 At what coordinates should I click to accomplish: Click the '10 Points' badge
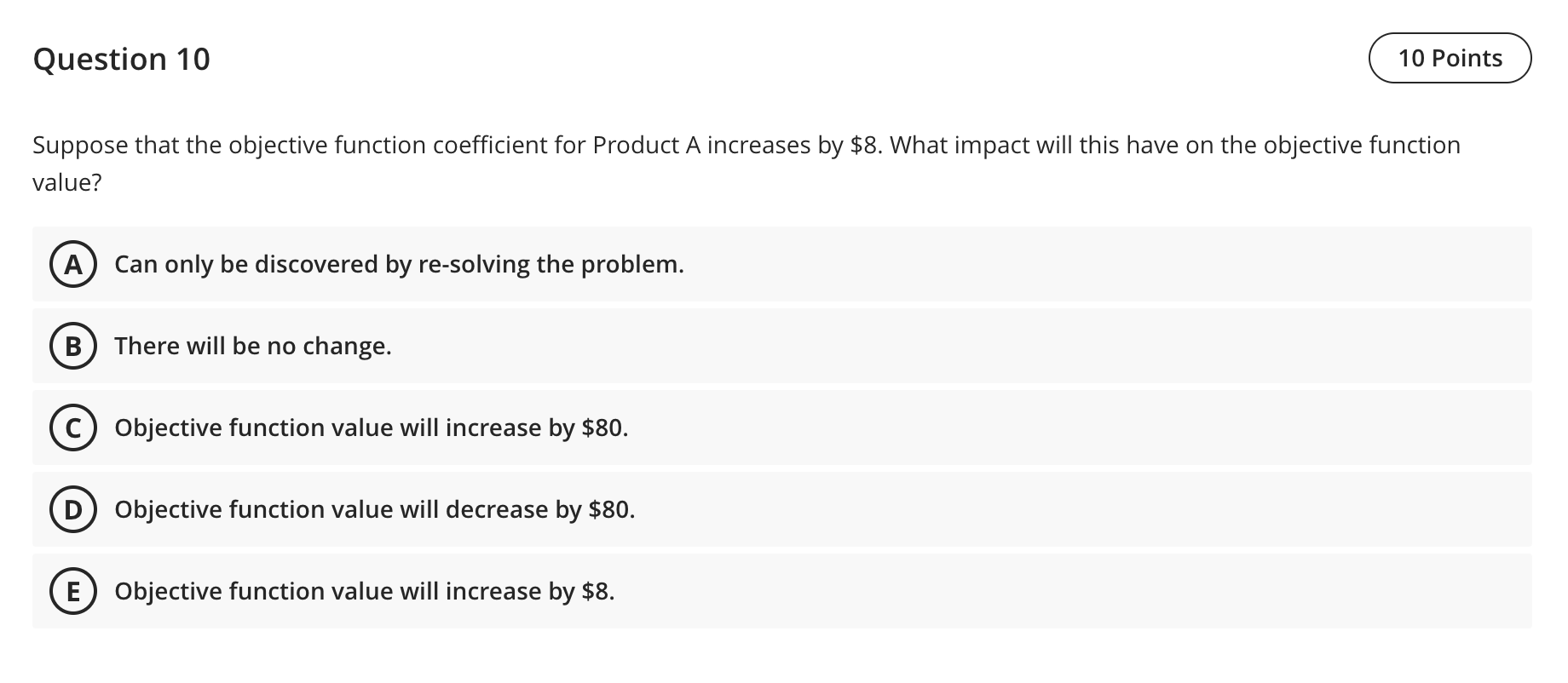(x=1450, y=58)
